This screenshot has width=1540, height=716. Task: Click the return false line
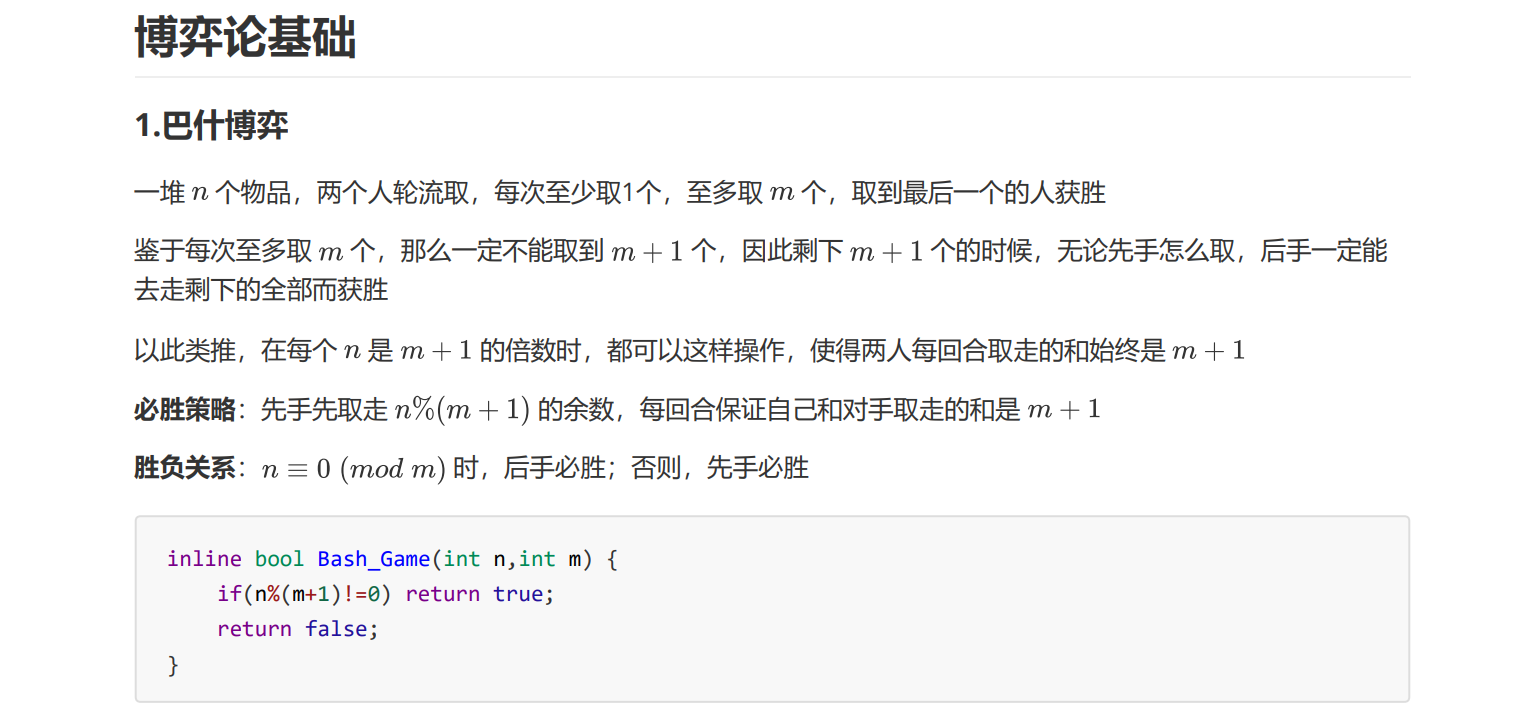(x=298, y=629)
